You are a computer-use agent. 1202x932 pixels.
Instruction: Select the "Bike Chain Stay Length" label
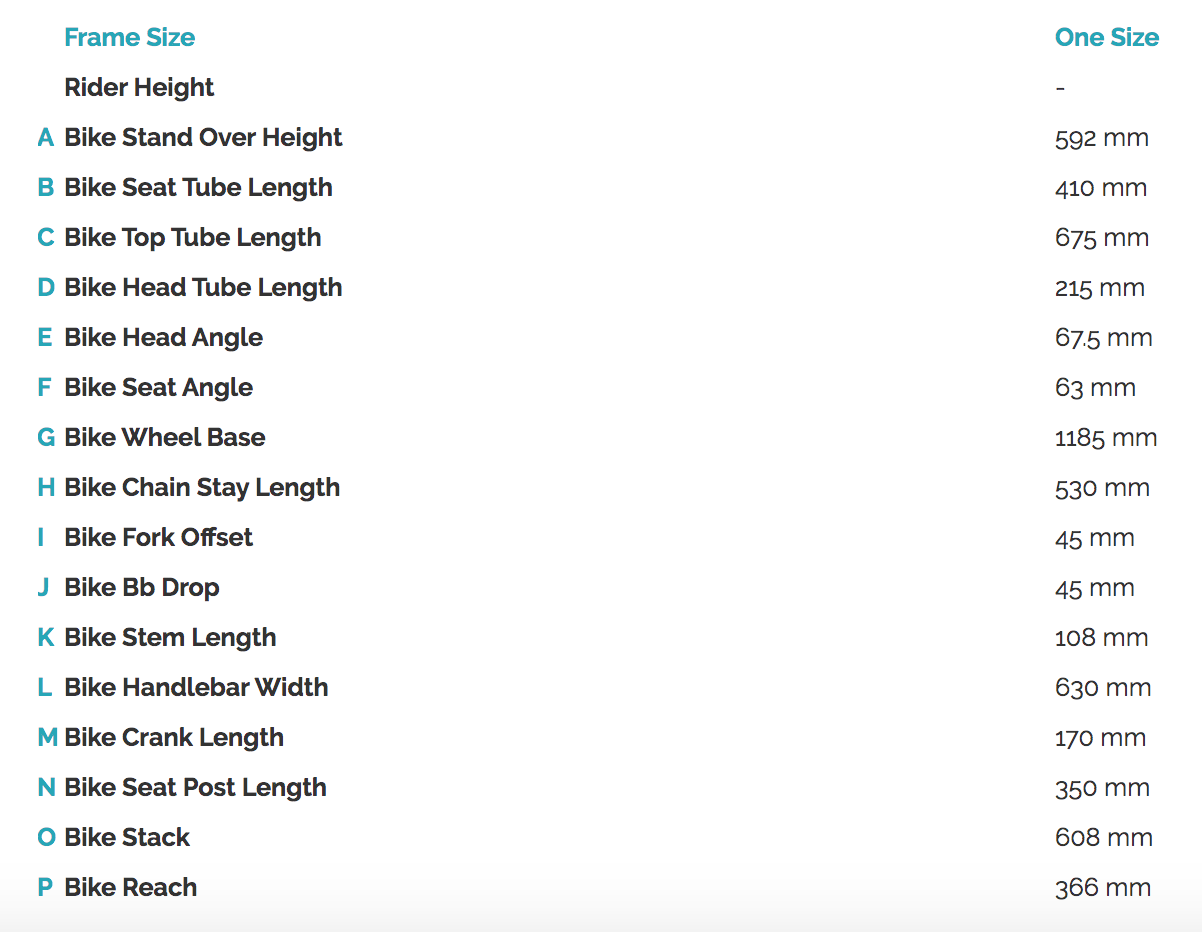pyautogui.click(x=202, y=488)
